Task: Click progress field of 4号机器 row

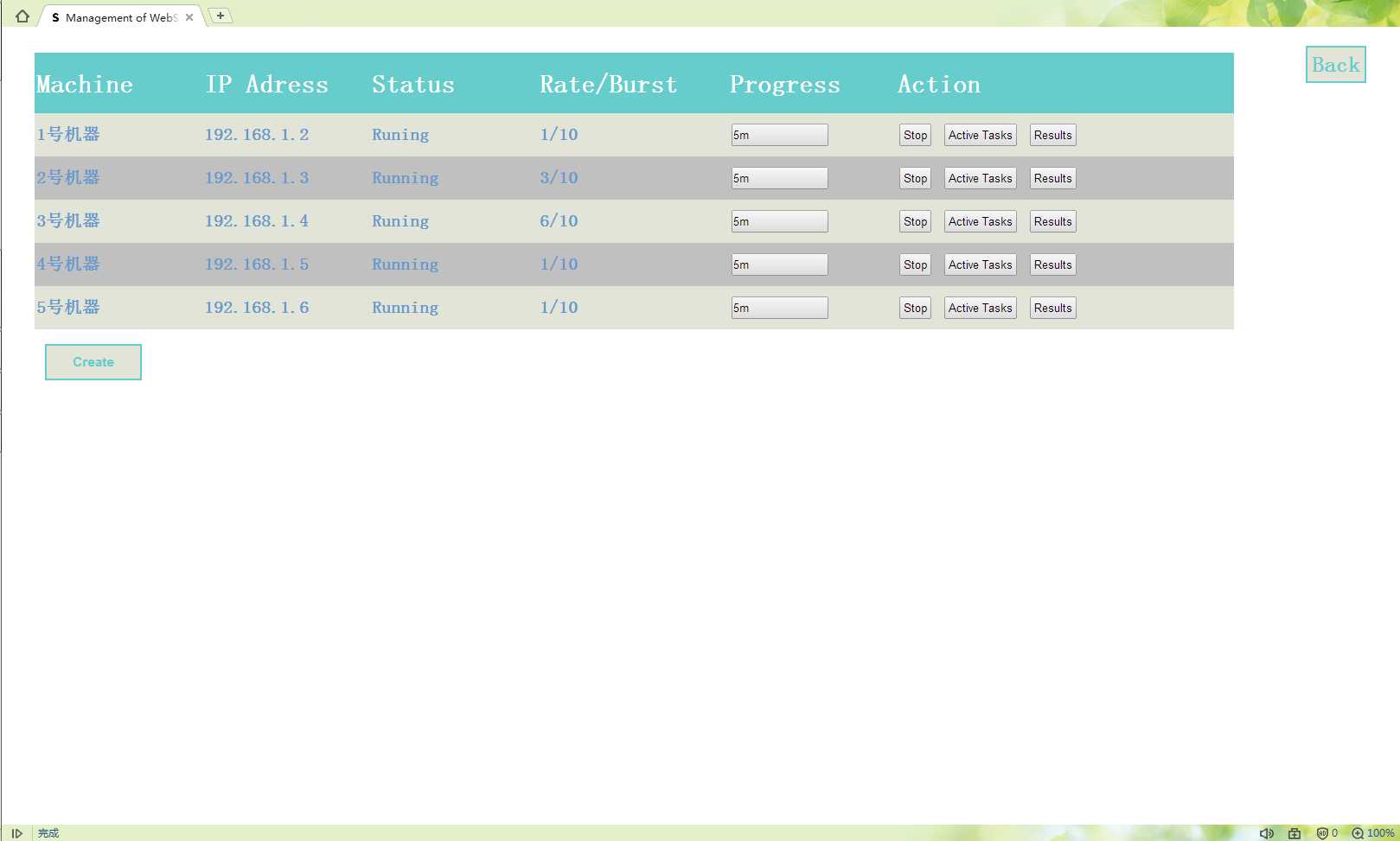Action: point(779,264)
